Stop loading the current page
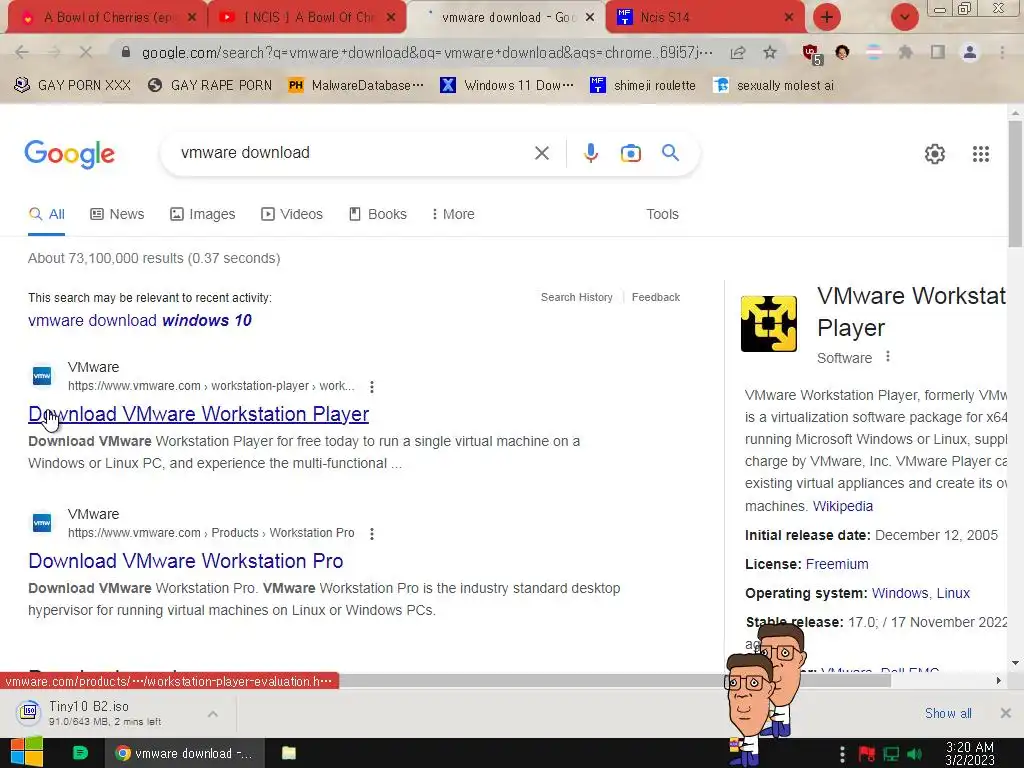Image resolution: width=1024 pixels, height=768 pixels. [x=86, y=52]
